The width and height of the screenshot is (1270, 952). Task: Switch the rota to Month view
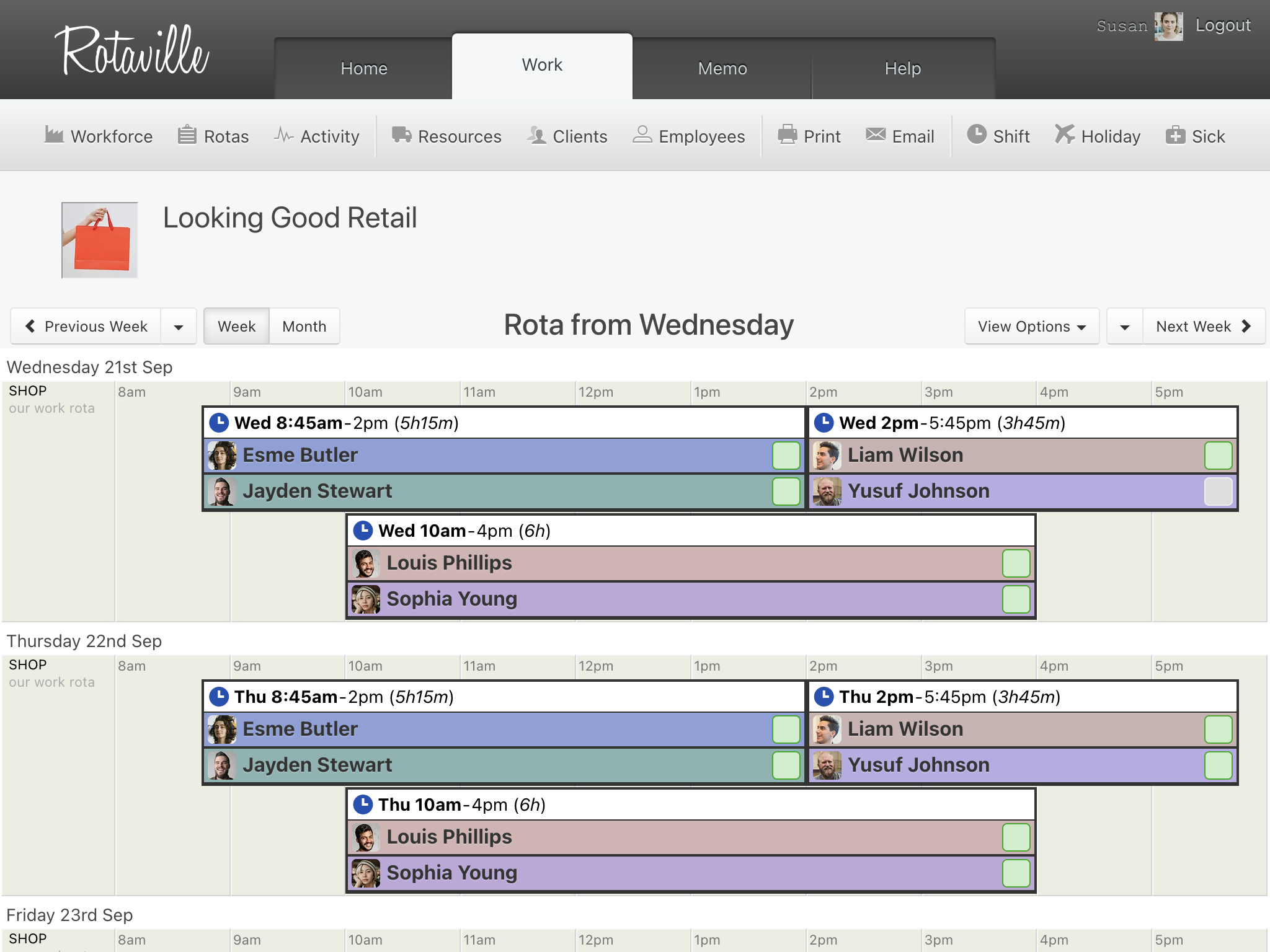click(x=304, y=327)
